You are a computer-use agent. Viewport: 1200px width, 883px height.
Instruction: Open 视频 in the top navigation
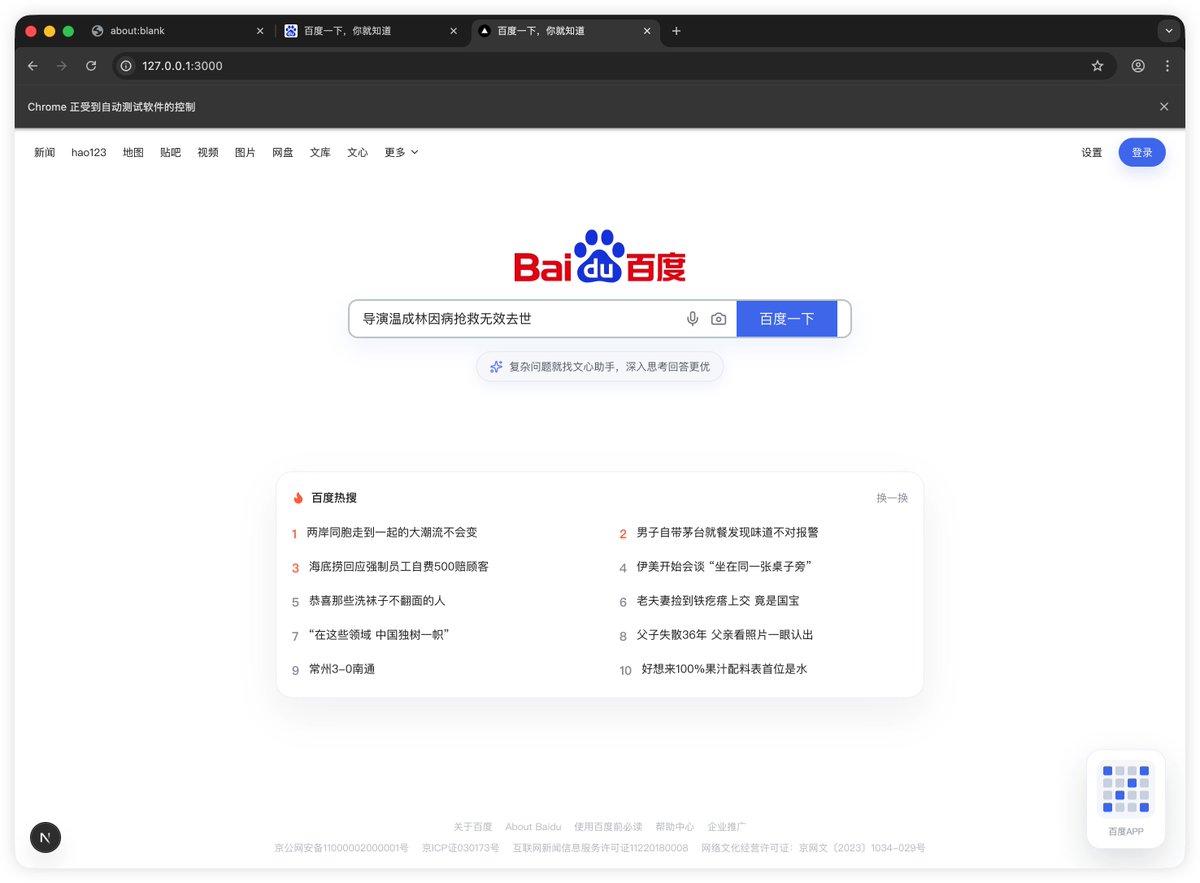click(x=208, y=153)
